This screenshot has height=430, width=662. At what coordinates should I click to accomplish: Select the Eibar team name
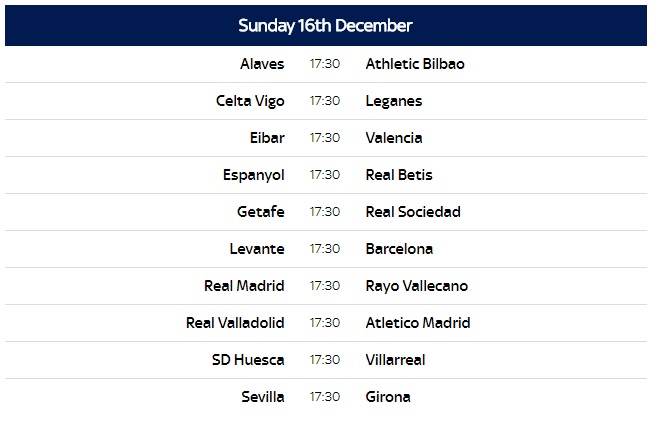pos(267,138)
